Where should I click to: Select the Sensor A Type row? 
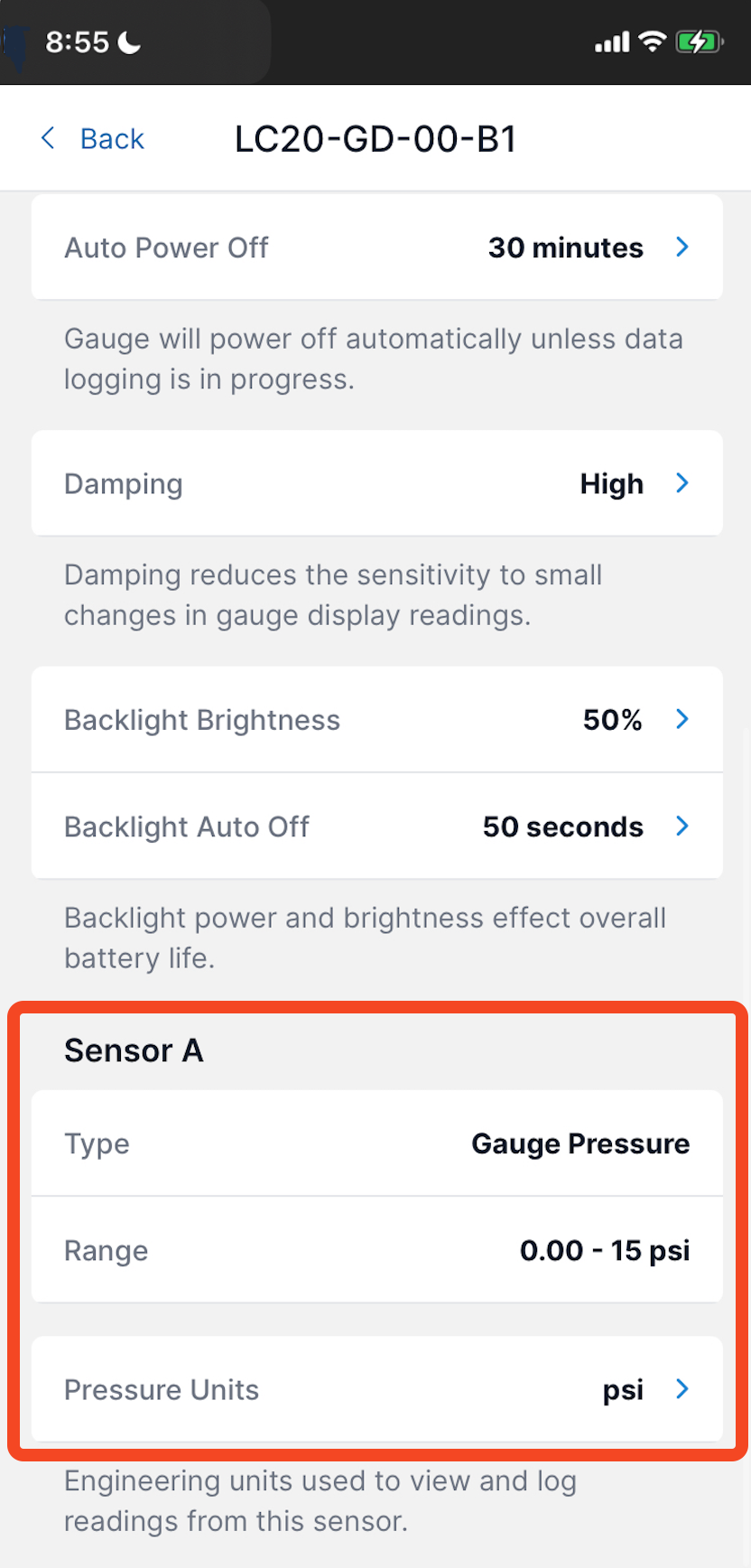click(377, 1143)
